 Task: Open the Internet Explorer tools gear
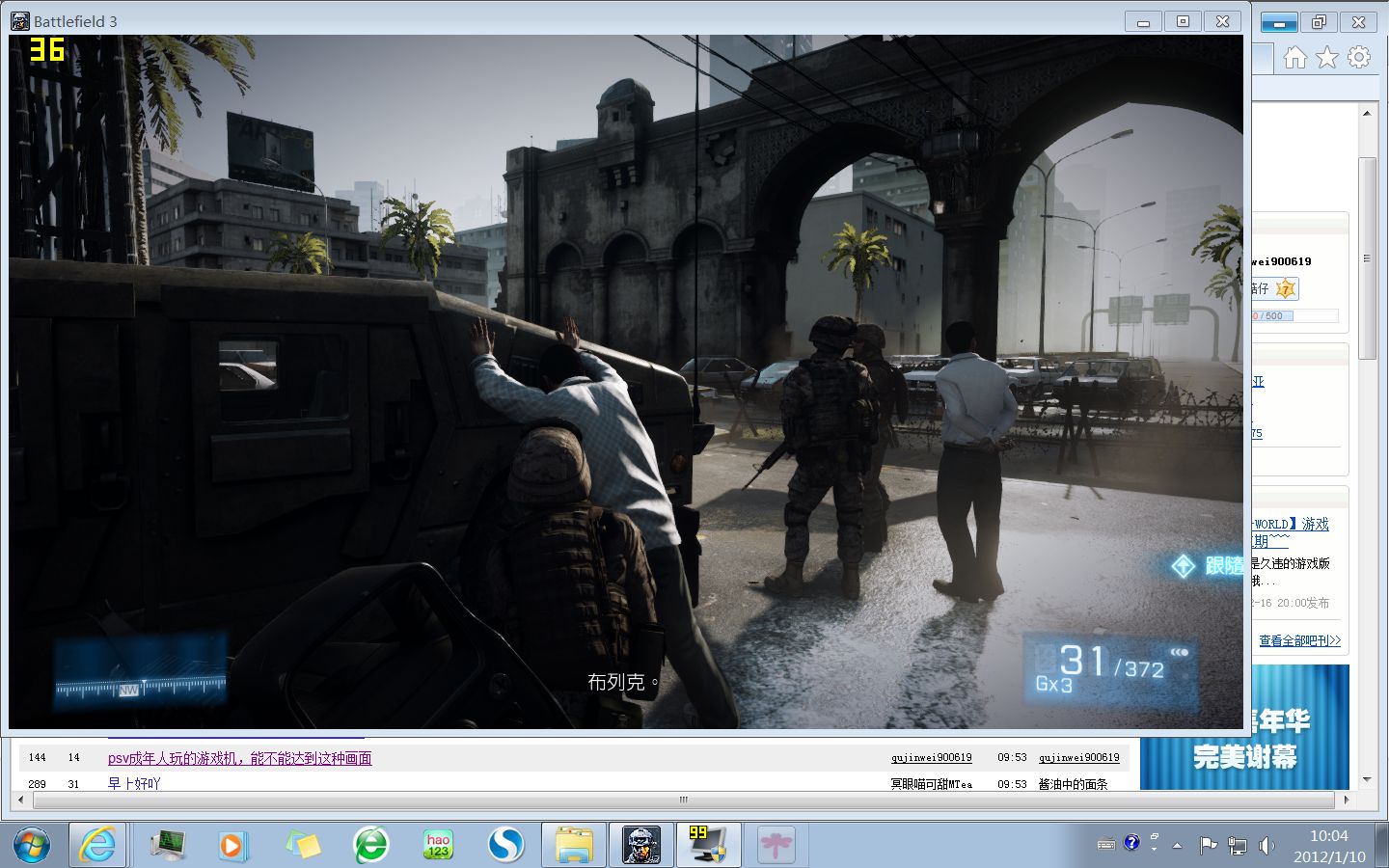point(1359,58)
